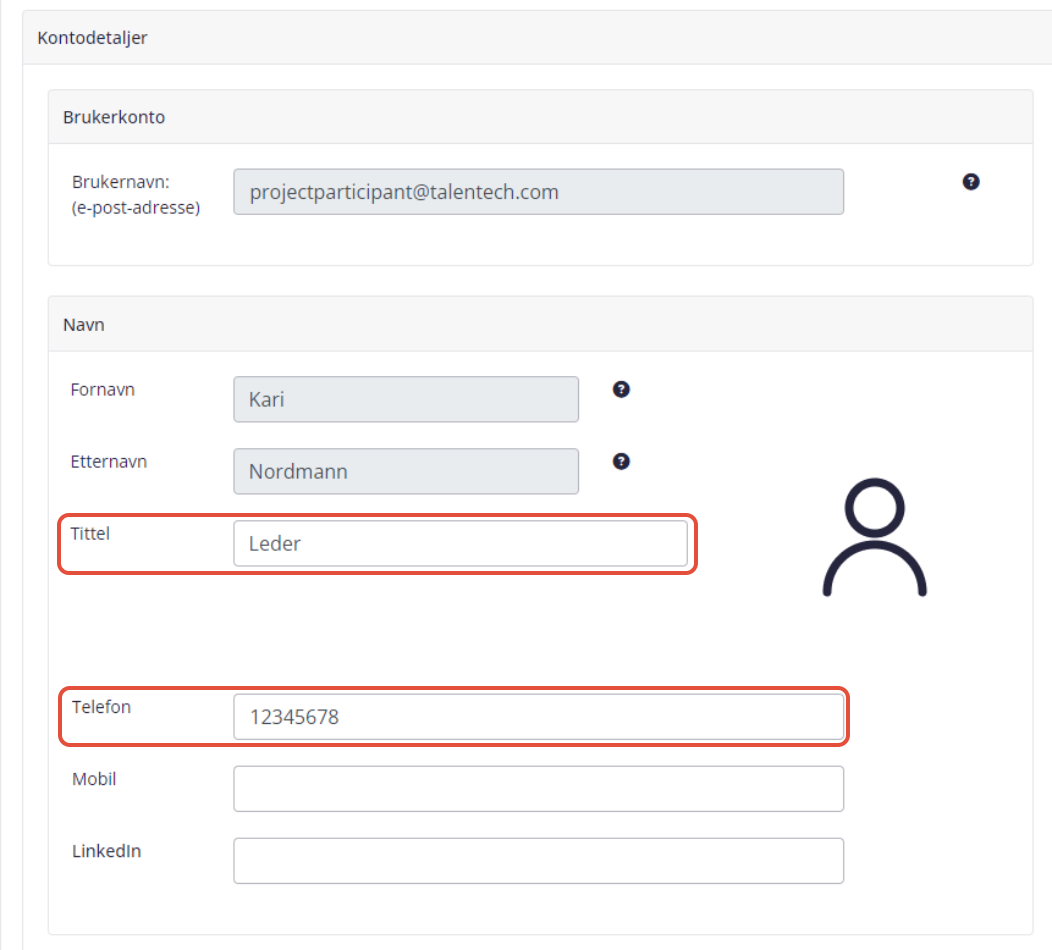Click the Brukerkonto section heading

[114, 117]
